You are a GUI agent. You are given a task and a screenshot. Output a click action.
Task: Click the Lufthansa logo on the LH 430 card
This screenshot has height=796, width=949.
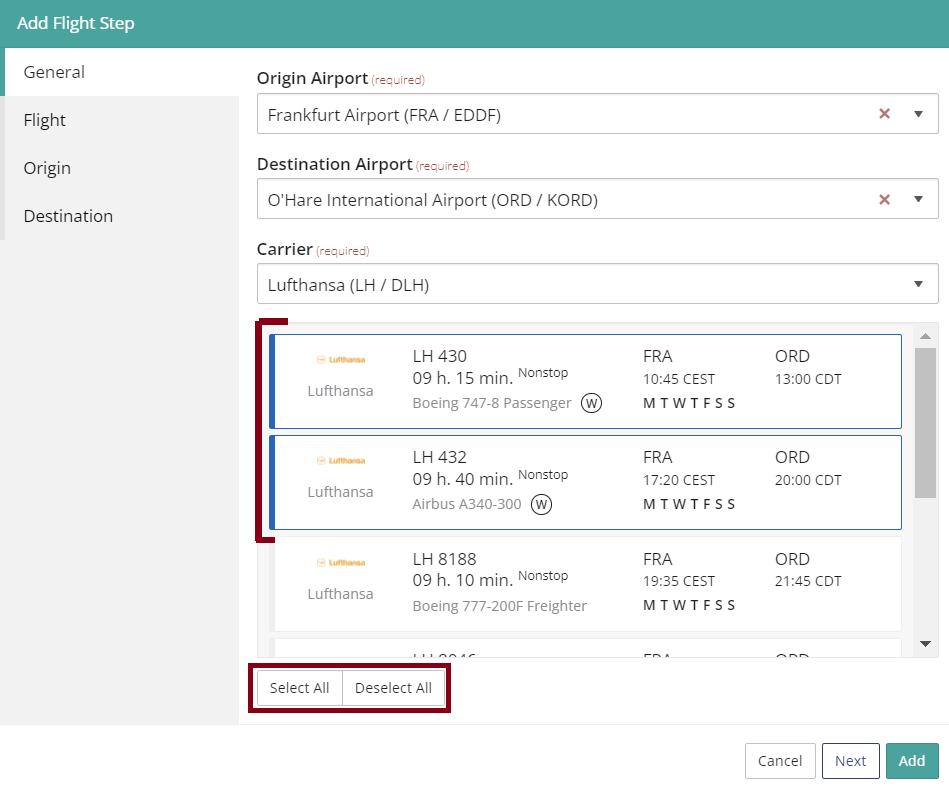[x=340, y=359]
